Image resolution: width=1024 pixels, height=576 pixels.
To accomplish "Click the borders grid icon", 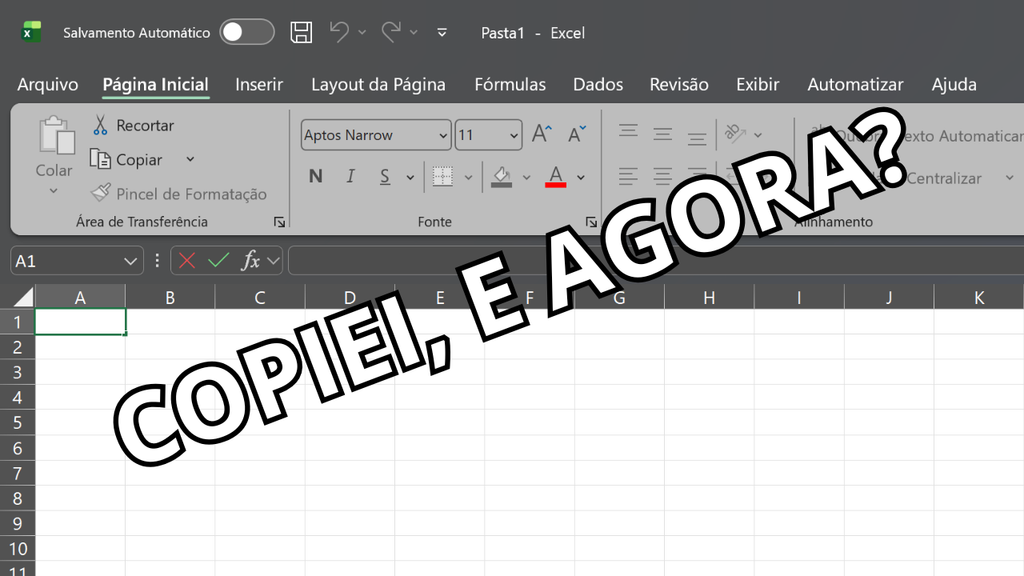I will [x=443, y=176].
